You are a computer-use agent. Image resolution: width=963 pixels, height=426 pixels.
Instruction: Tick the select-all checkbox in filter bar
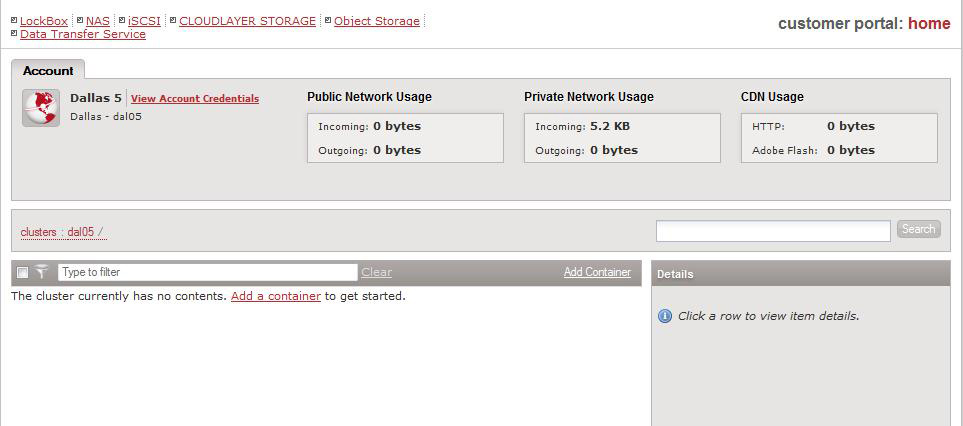coord(23,272)
